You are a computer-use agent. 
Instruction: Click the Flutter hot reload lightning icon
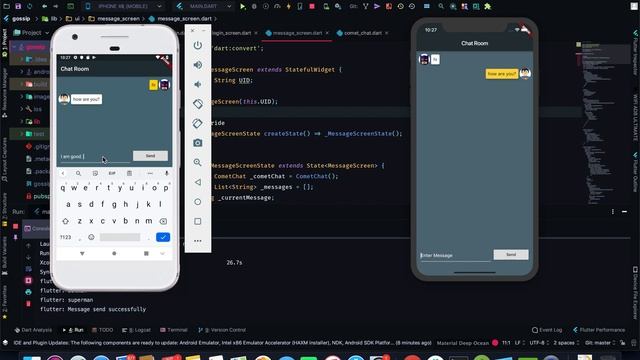[x=289, y=7]
